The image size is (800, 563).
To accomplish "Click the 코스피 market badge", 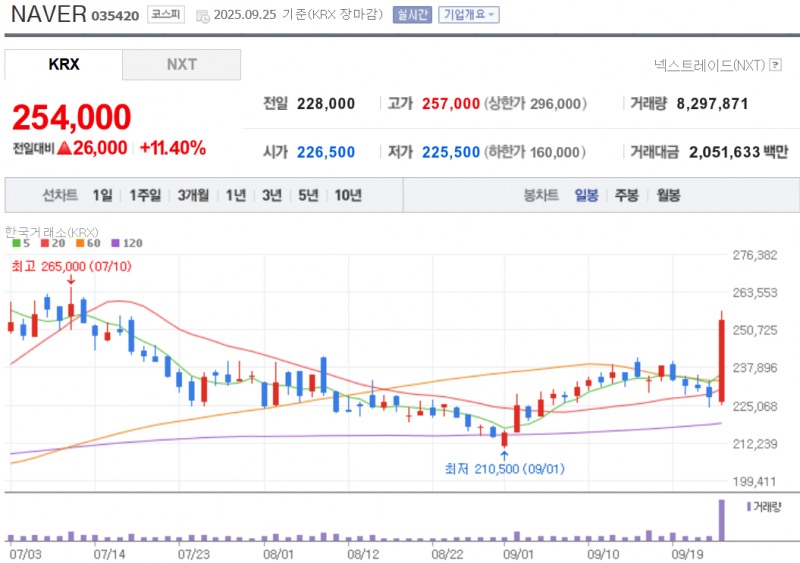I will pyautogui.click(x=164, y=15).
